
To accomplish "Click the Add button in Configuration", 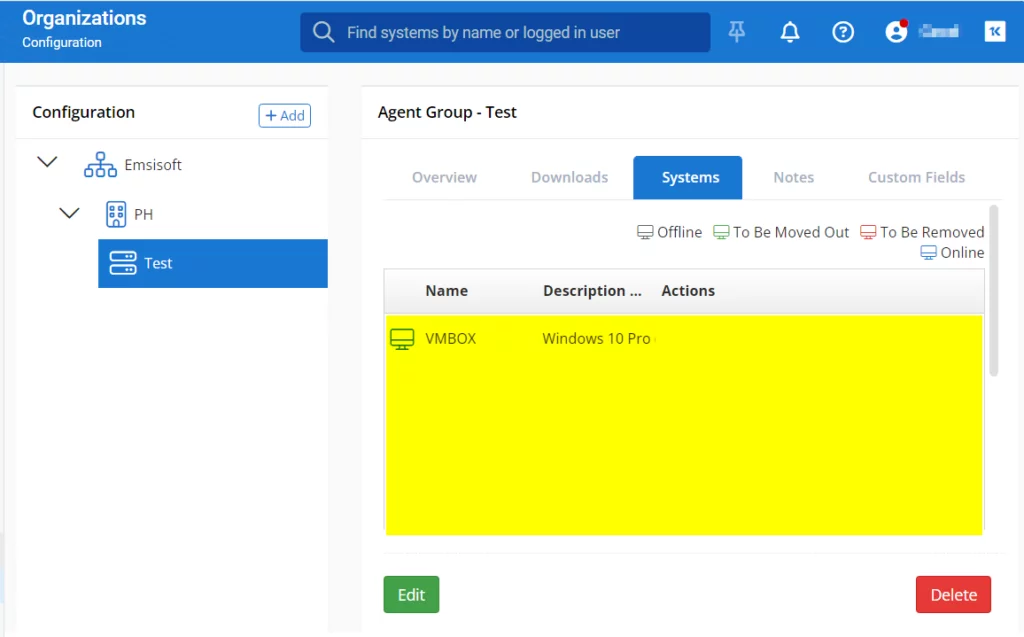I will click(x=284, y=116).
